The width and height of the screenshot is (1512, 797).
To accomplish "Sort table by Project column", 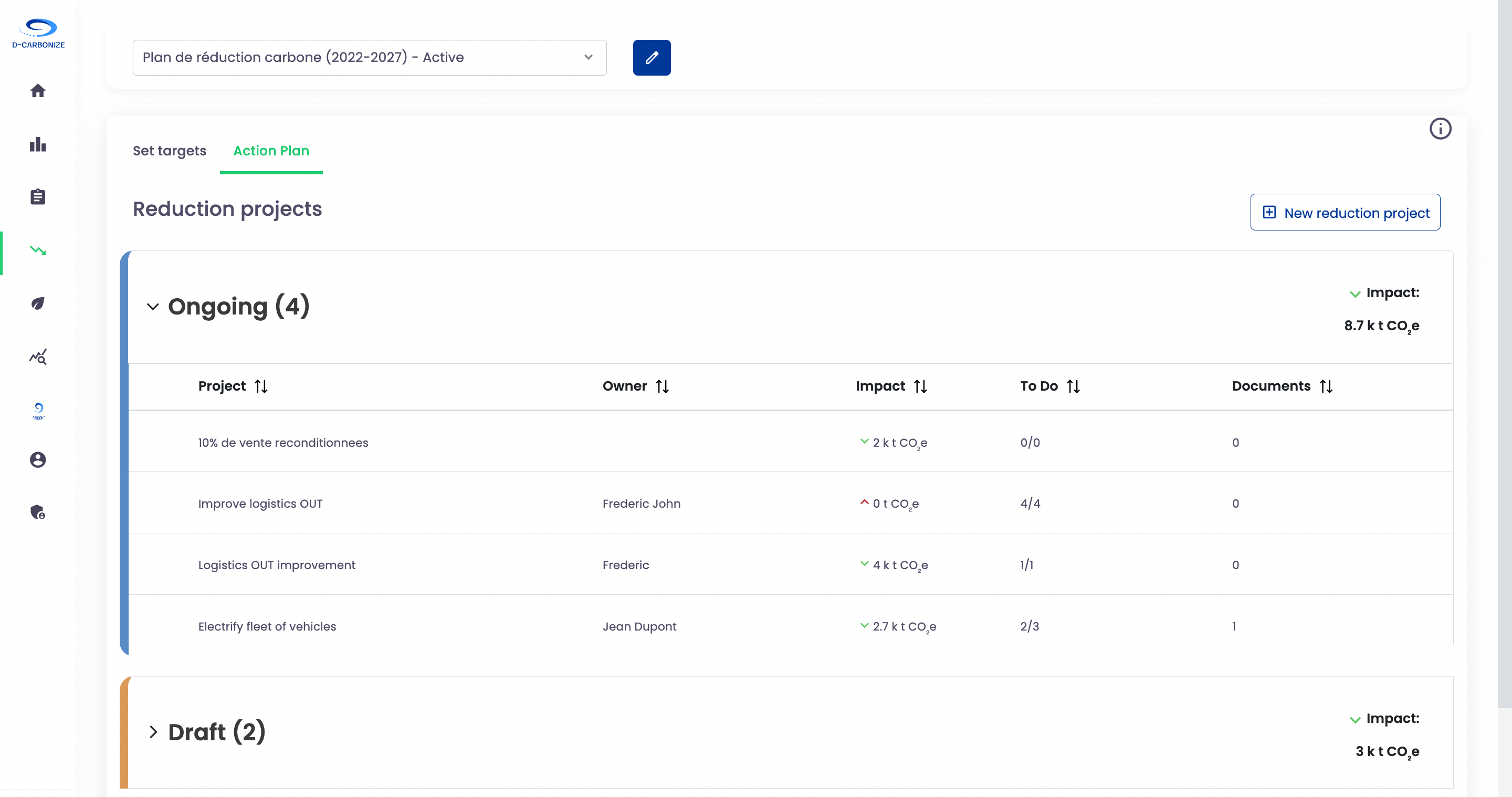I will click(x=261, y=386).
